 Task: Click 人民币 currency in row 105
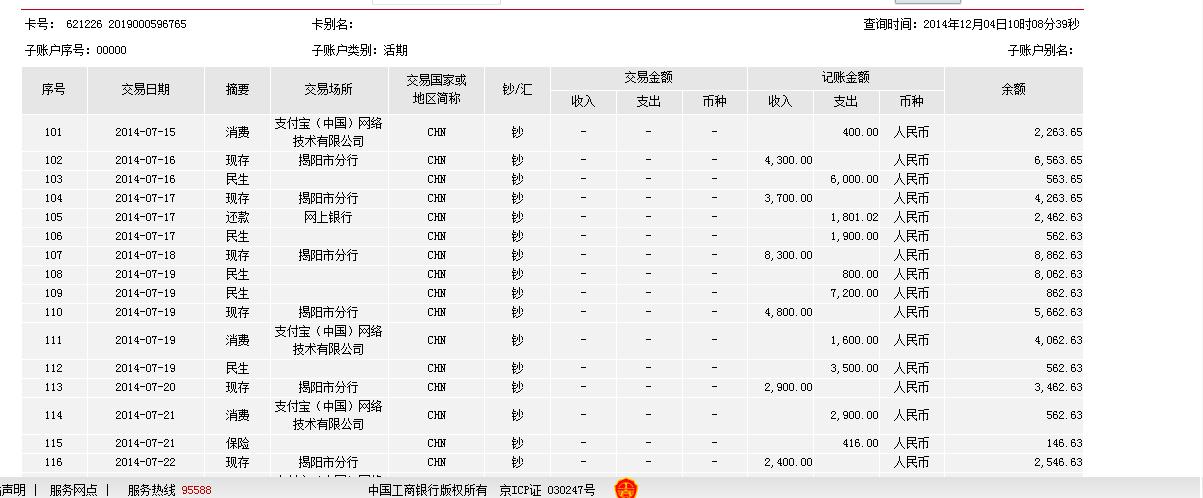pos(911,217)
